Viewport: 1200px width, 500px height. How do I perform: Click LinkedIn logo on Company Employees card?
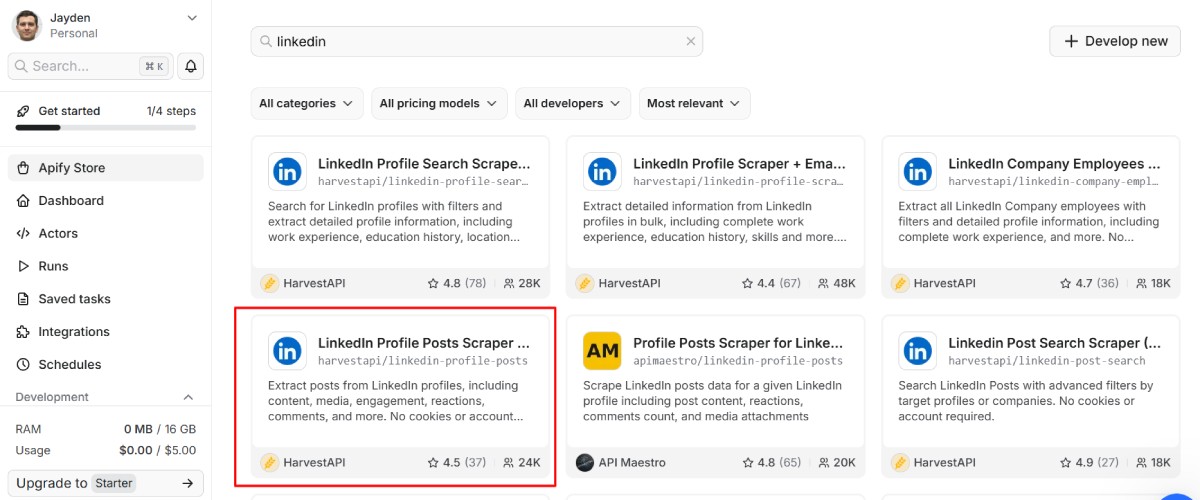(x=917, y=172)
